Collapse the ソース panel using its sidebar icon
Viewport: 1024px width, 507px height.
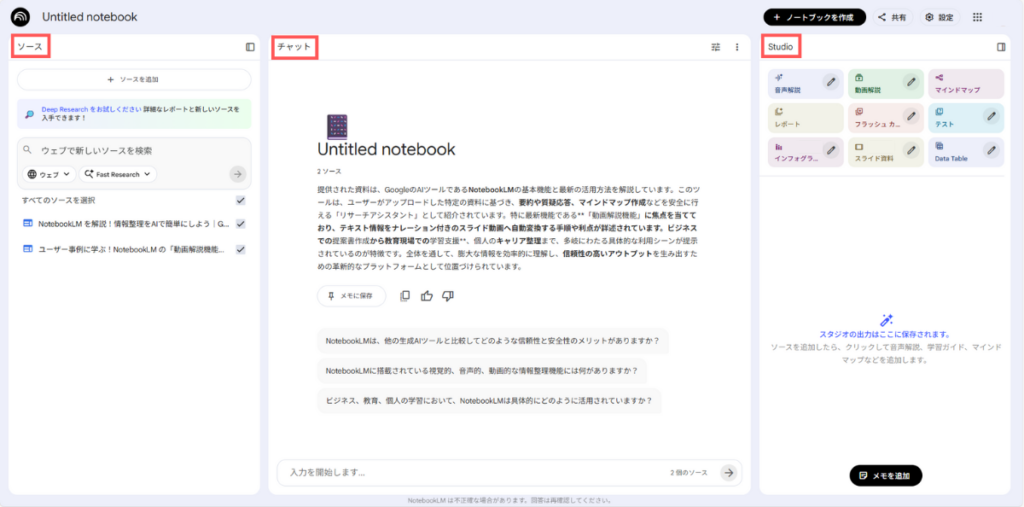click(250, 47)
